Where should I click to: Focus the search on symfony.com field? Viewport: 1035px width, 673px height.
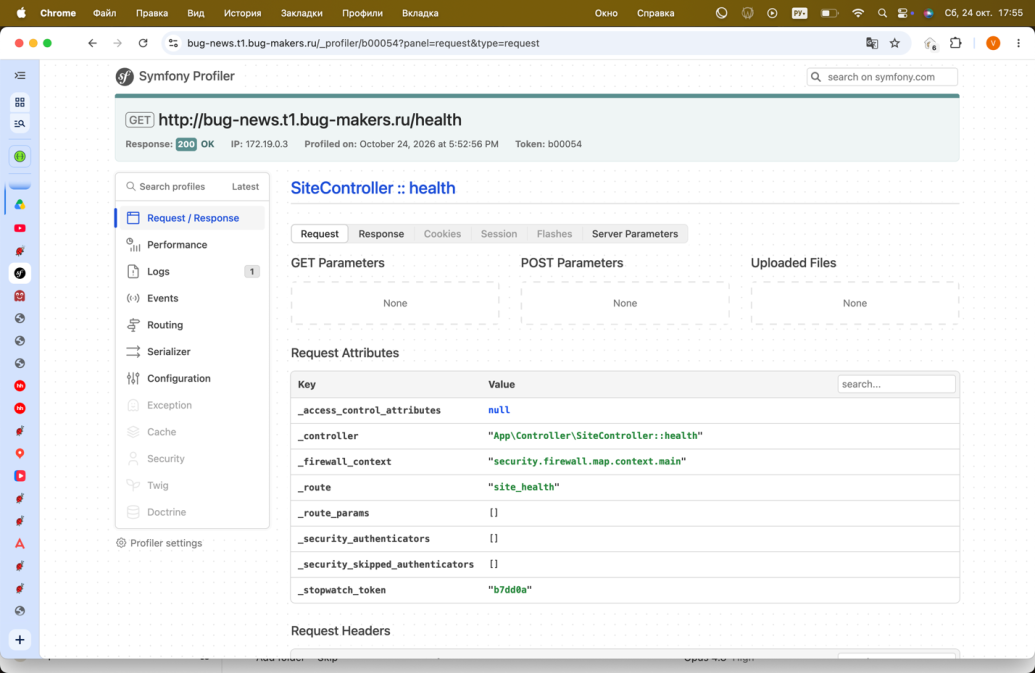(882, 77)
